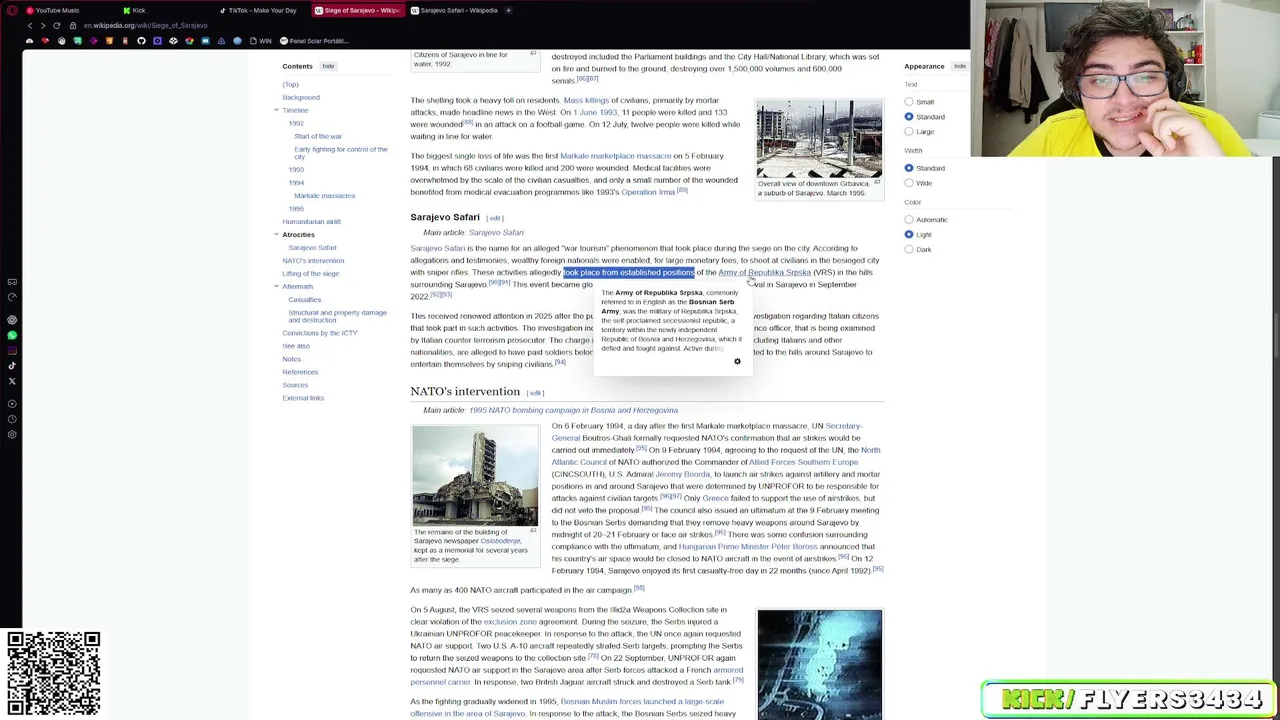Image resolution: width=1280 pixels, height=720 pixels.
Task: Collapse the Timeline section in contents
Action: pos(276,110)
